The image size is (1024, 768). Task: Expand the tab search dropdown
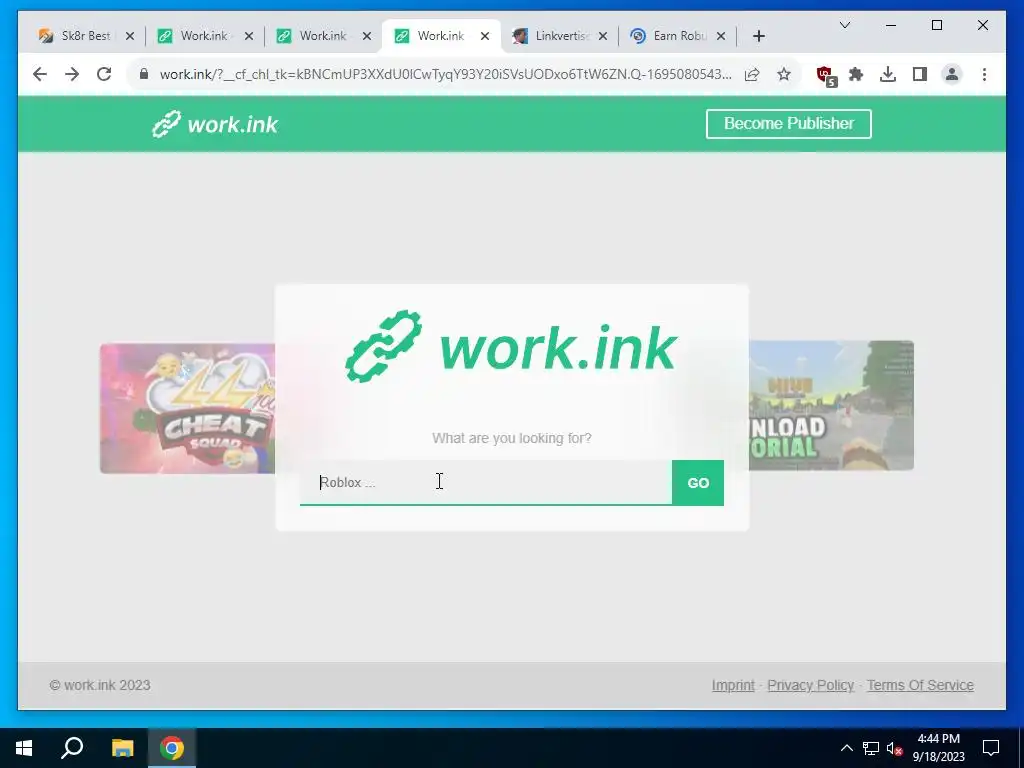coord(844,25)
